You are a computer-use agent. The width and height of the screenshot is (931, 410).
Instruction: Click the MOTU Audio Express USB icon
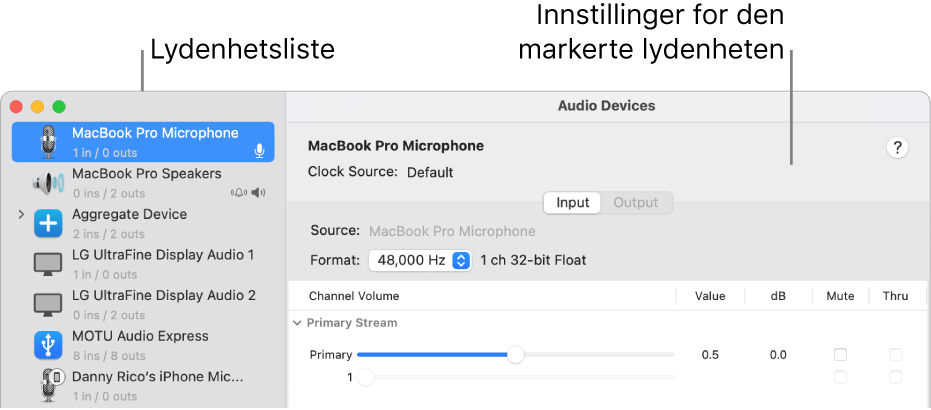(48, 345)
